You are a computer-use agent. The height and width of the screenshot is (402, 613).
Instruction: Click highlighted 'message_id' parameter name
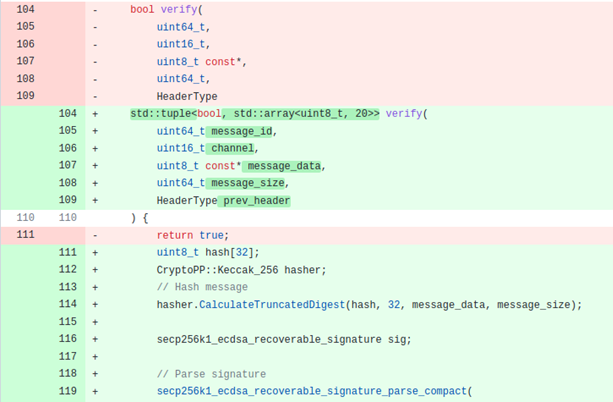click(242, 131)
